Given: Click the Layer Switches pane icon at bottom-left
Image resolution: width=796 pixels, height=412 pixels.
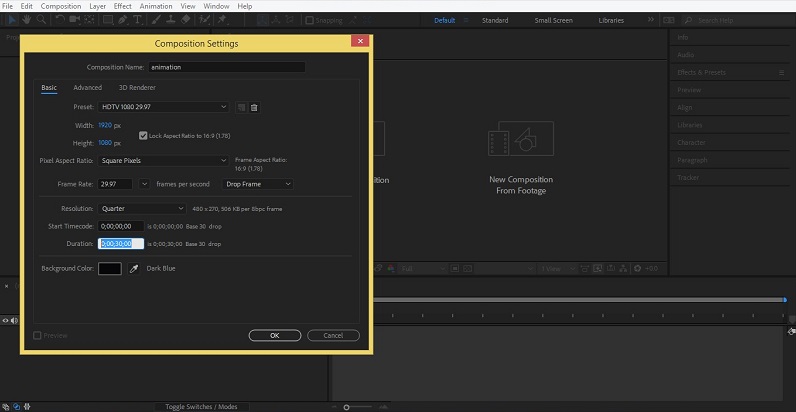Looking at the screenshot, I should (7, 406).
